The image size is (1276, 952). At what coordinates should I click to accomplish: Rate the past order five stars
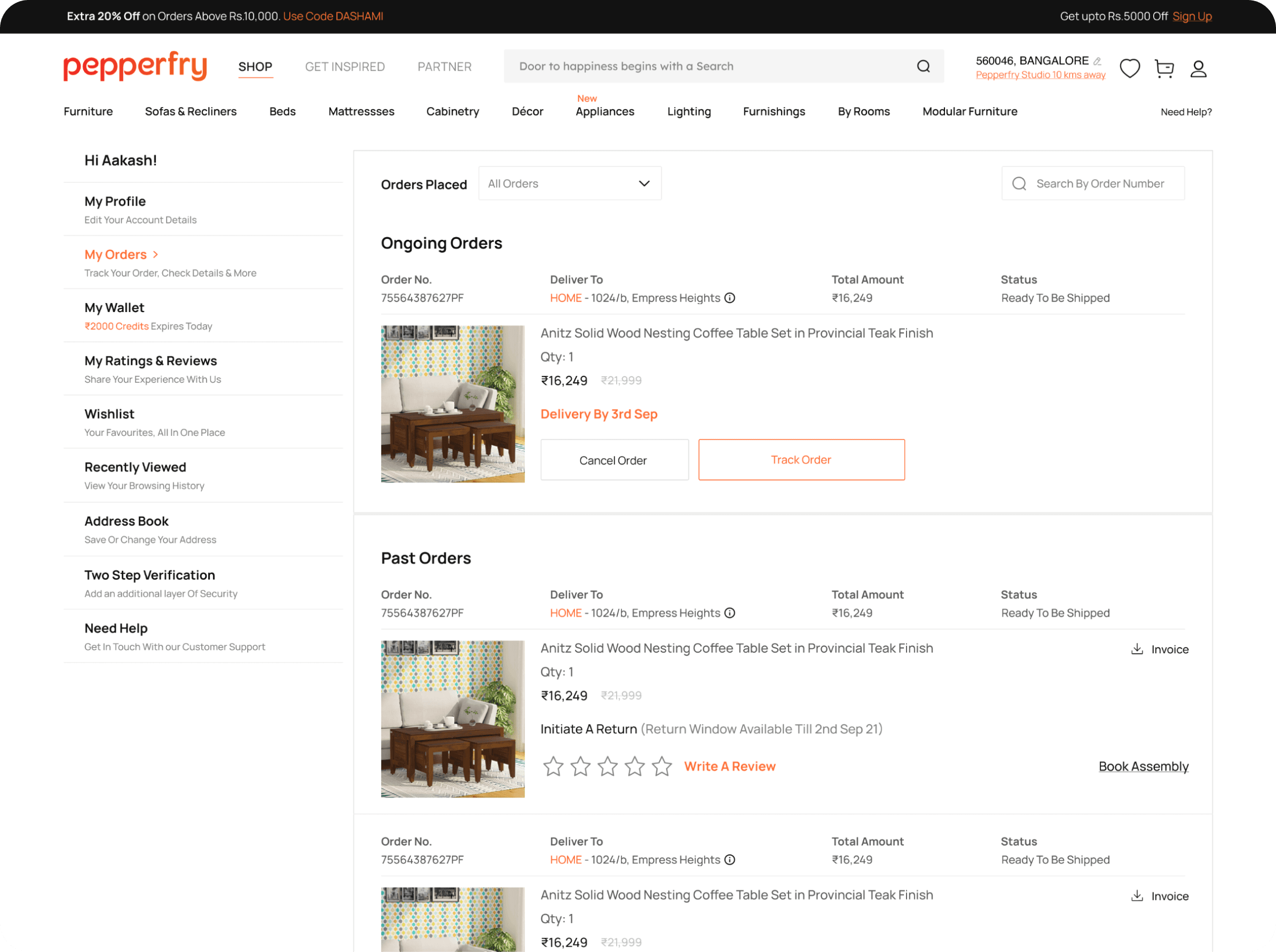click(x=661, y=766)
